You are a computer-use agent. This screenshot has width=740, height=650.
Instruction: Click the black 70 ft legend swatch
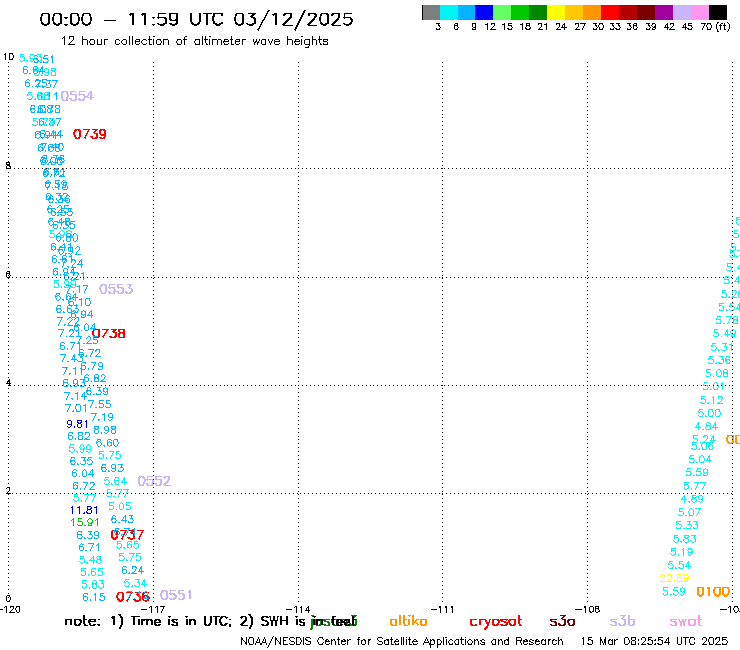tap(717, 12)
